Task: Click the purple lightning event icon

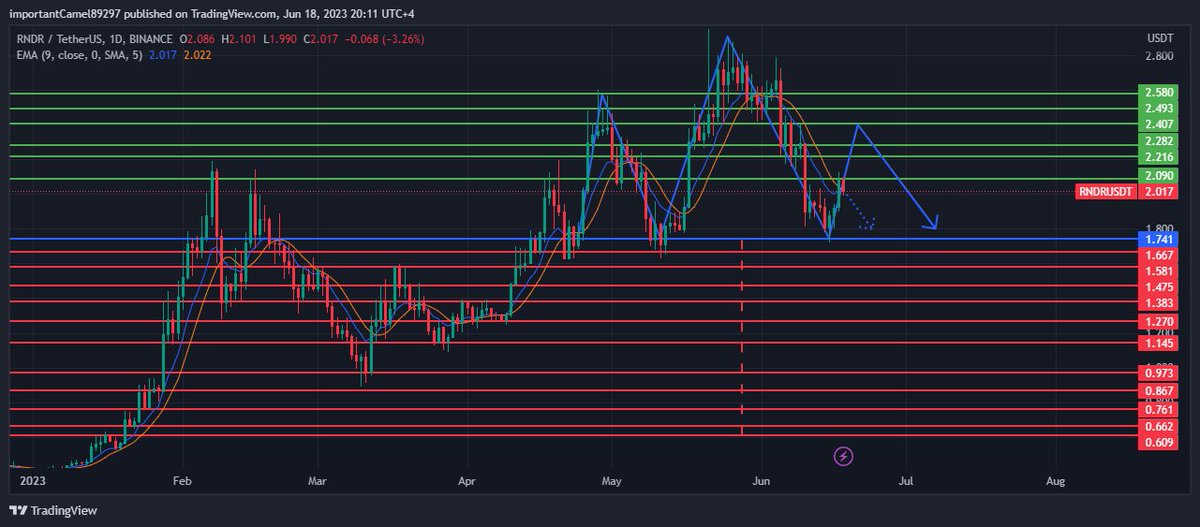Action: click(843, 456)
